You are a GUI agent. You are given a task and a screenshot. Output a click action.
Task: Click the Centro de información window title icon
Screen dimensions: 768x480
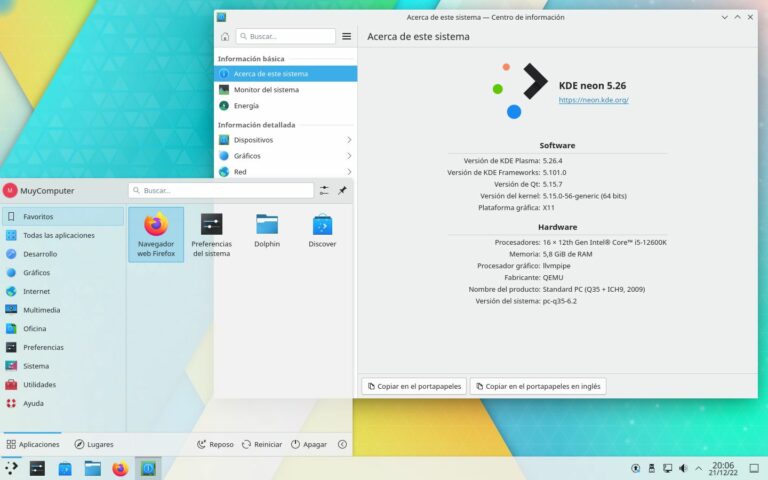coord(221,17)
